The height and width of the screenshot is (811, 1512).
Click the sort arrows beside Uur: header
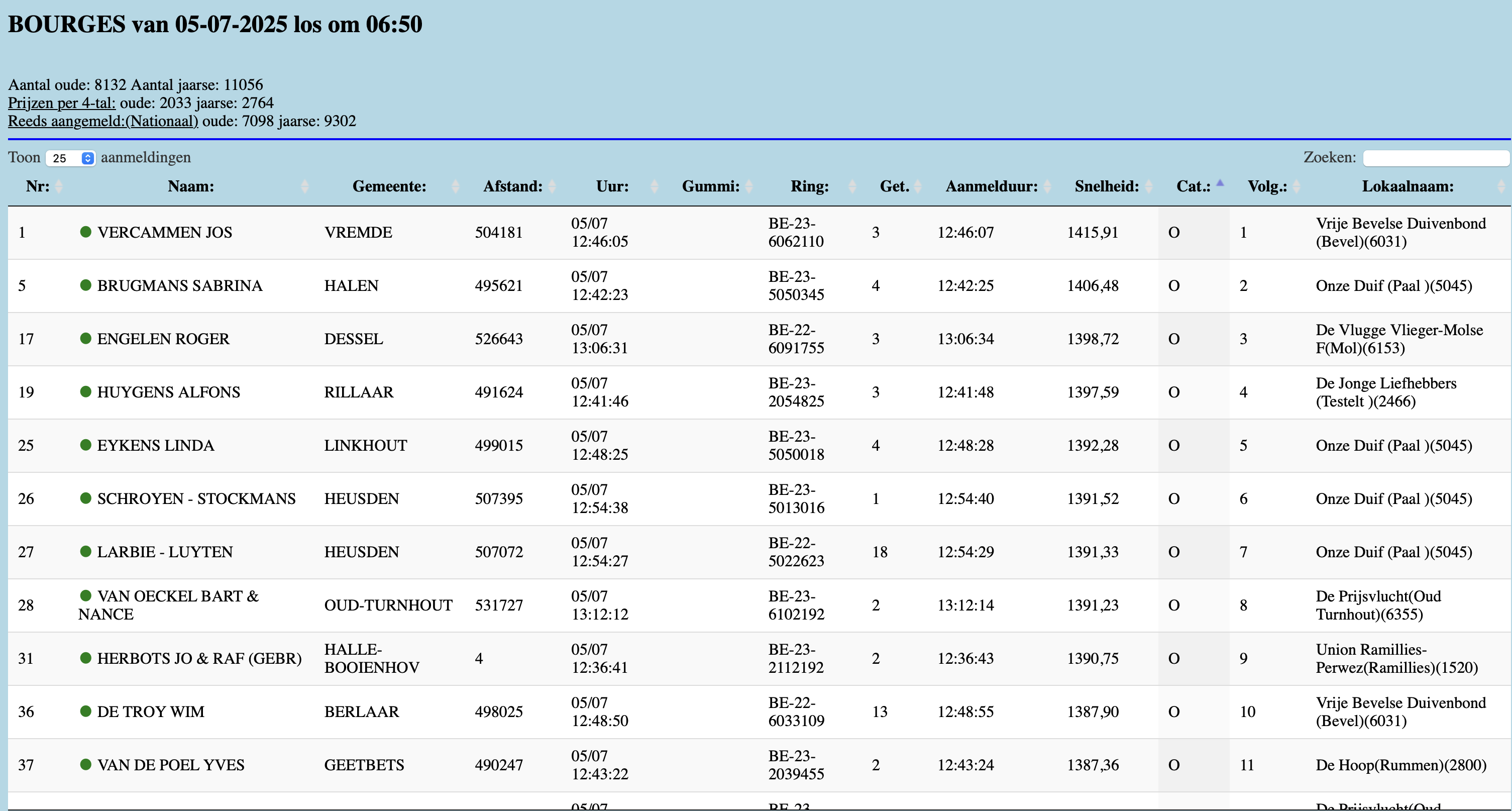655,187
